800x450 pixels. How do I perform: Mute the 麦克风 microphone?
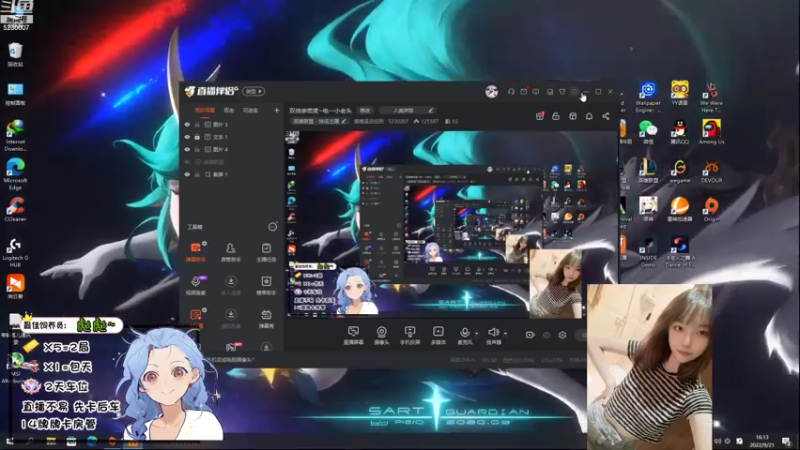pos(464,336)
